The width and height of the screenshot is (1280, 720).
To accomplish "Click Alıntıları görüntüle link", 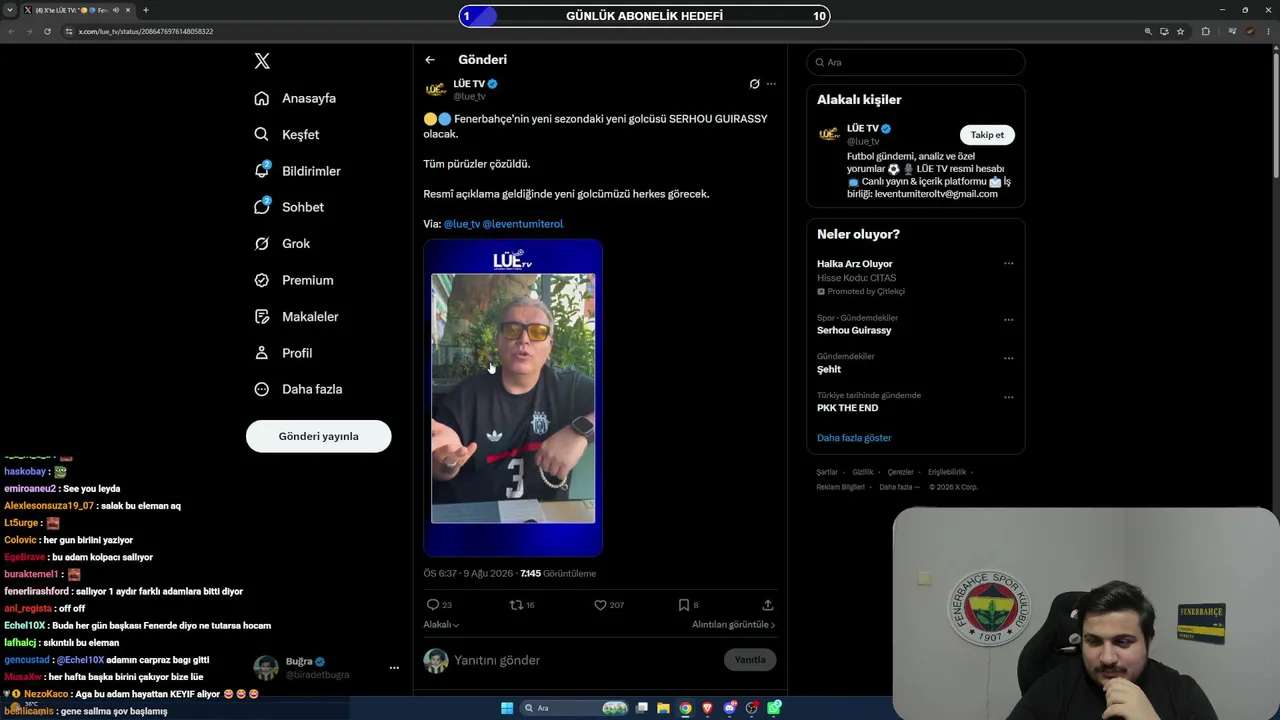I will [734, 625].
